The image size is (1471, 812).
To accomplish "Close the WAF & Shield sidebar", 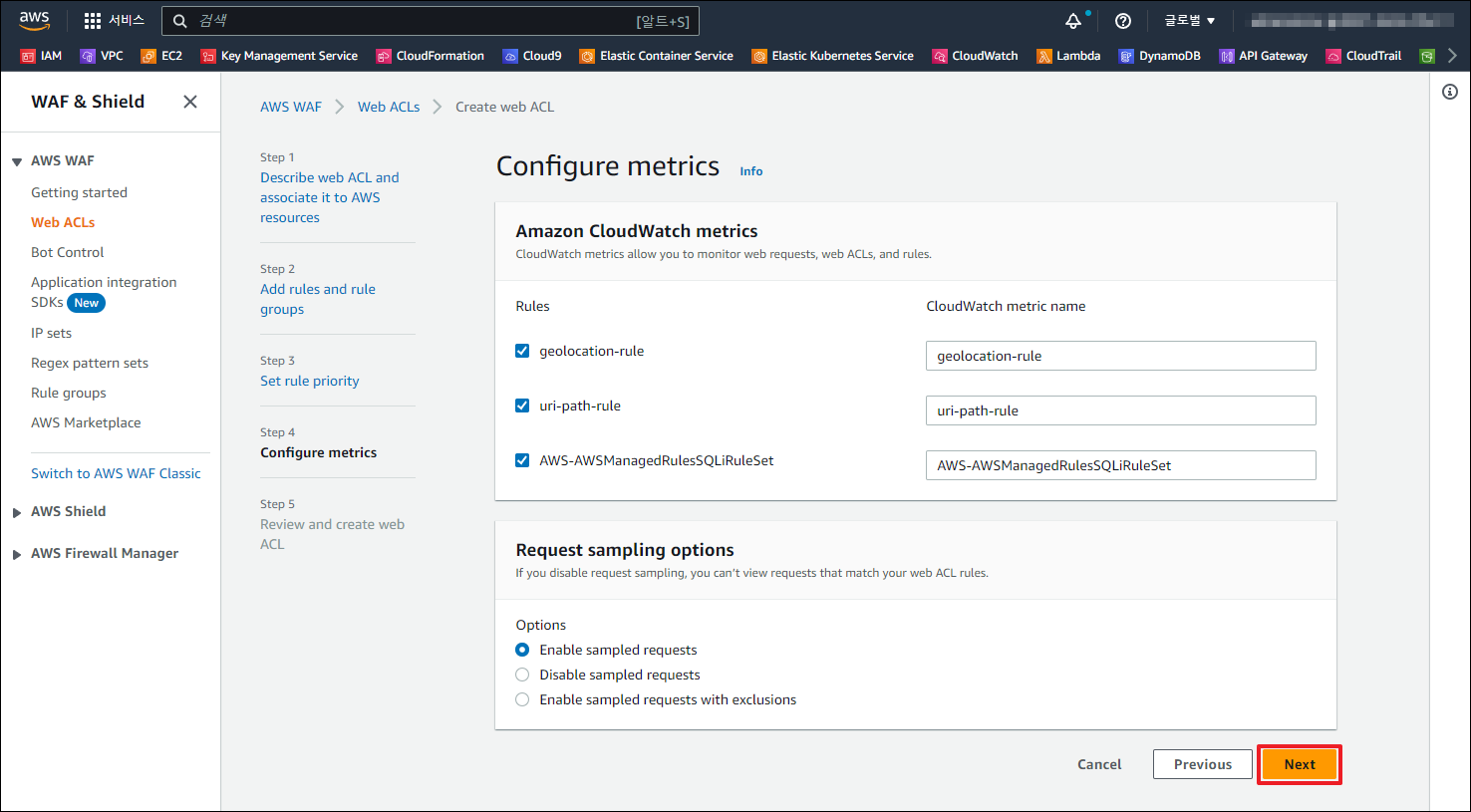I will pos(190,102).
